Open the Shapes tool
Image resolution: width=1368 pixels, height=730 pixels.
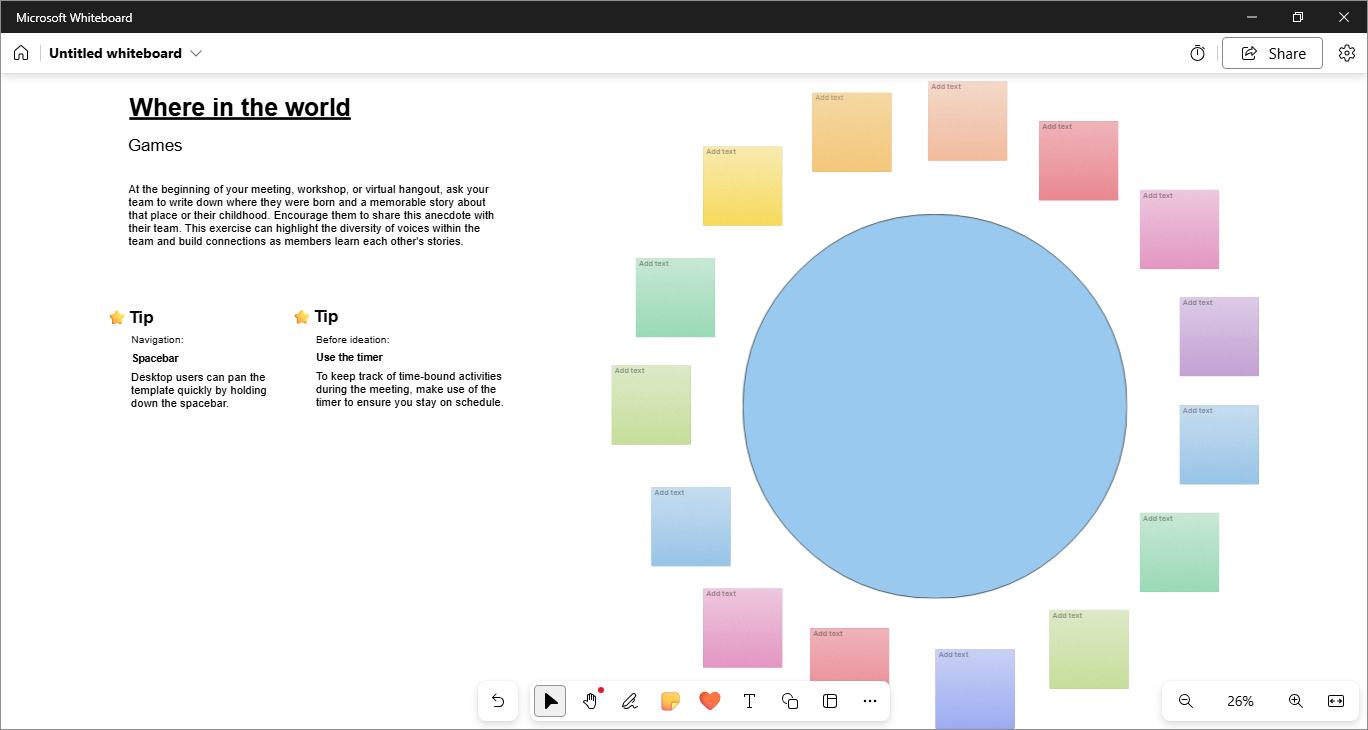pos(790,701)
